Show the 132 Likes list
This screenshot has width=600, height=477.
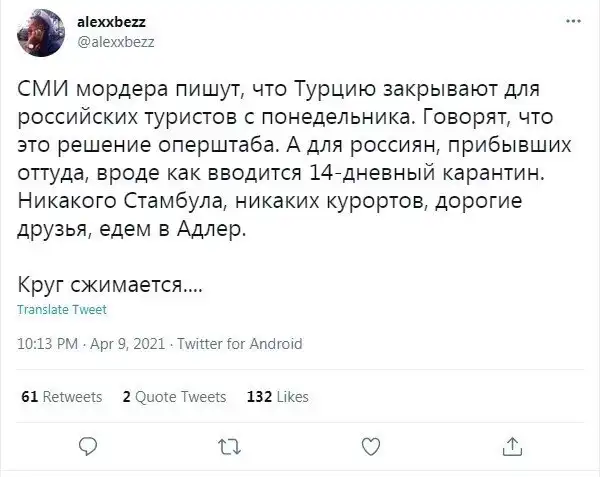[x=277, y=396]
